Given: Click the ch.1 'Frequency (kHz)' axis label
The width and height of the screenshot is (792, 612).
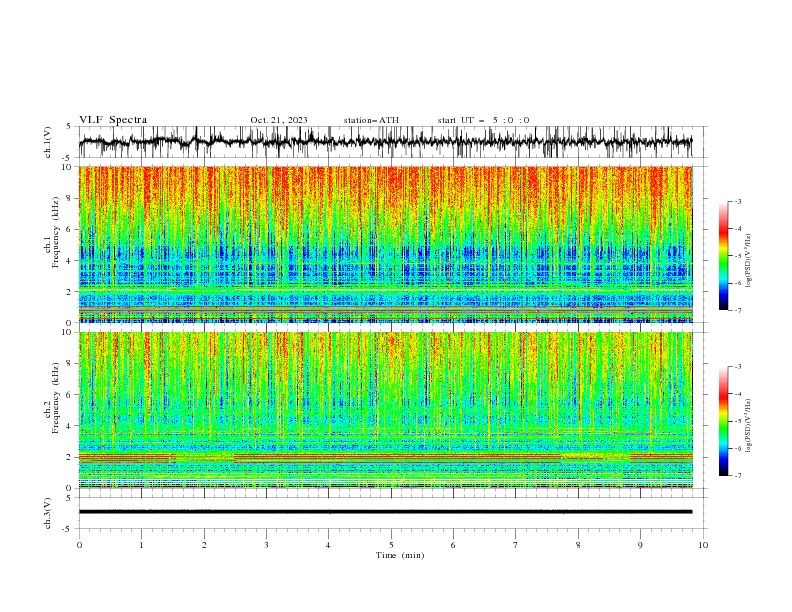Looking at the screenshot, I should pos(56,232).
